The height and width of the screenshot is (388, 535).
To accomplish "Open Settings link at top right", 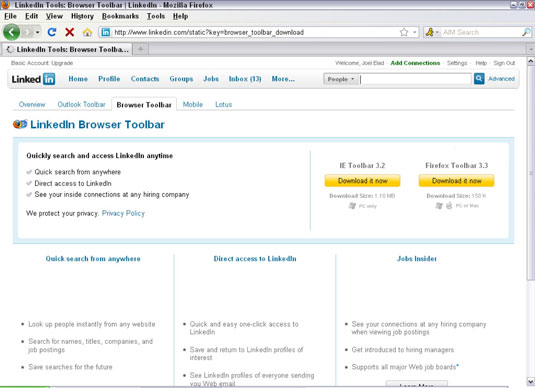I will pos(457,63).
